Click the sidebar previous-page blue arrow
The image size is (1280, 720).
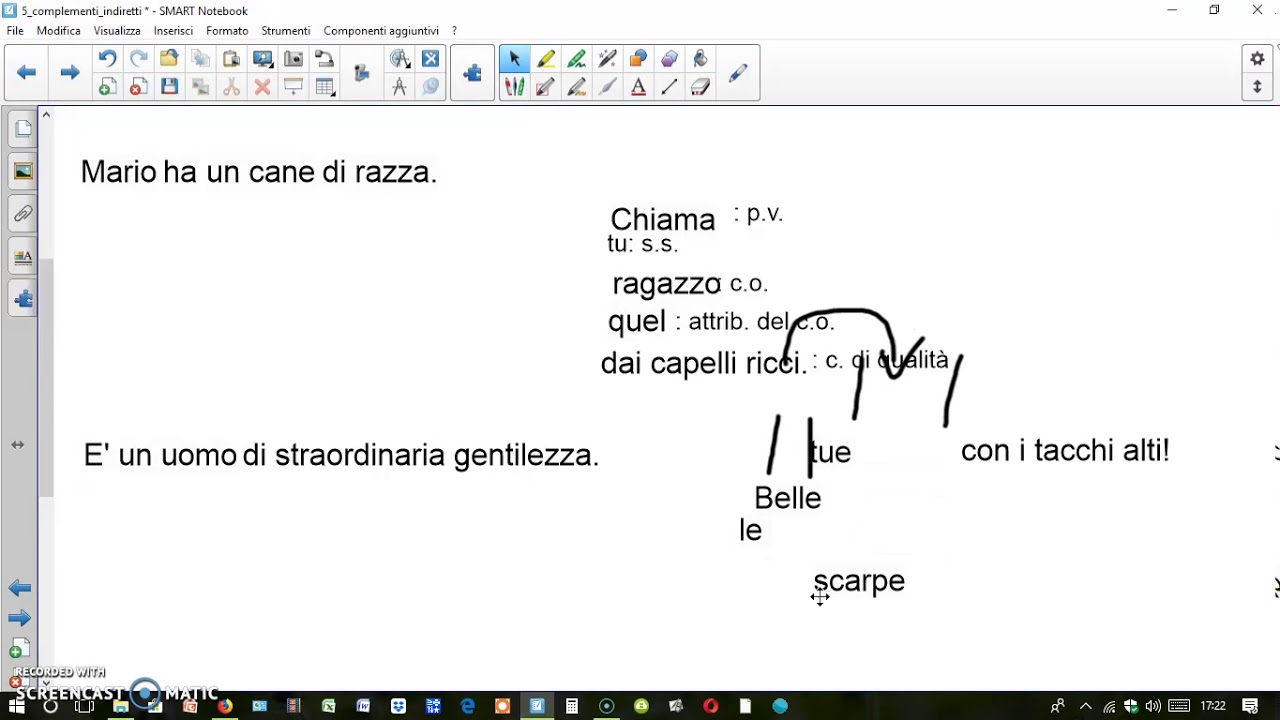tap(19, 588)
